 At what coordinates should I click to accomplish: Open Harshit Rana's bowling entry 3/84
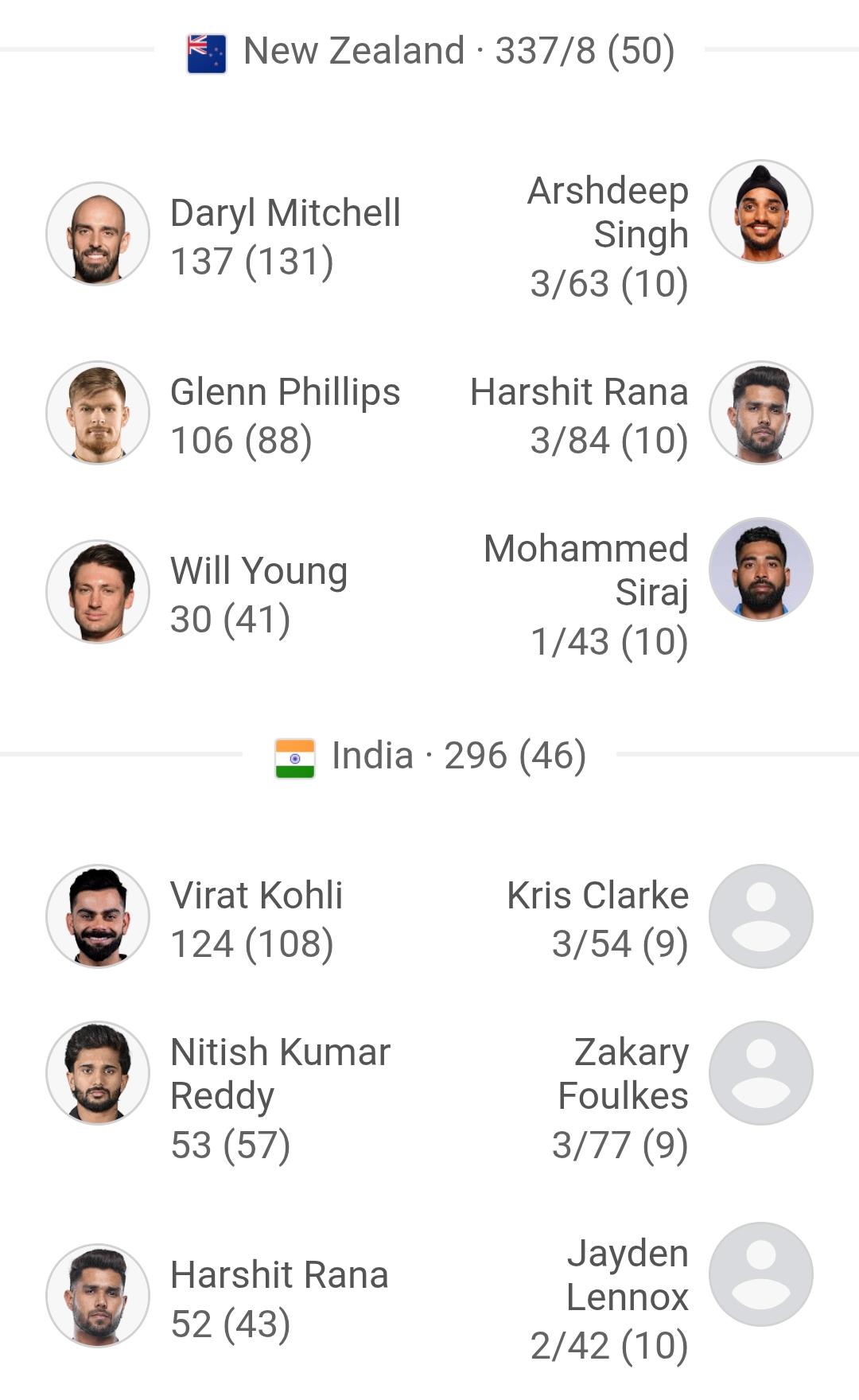point(608,441)
